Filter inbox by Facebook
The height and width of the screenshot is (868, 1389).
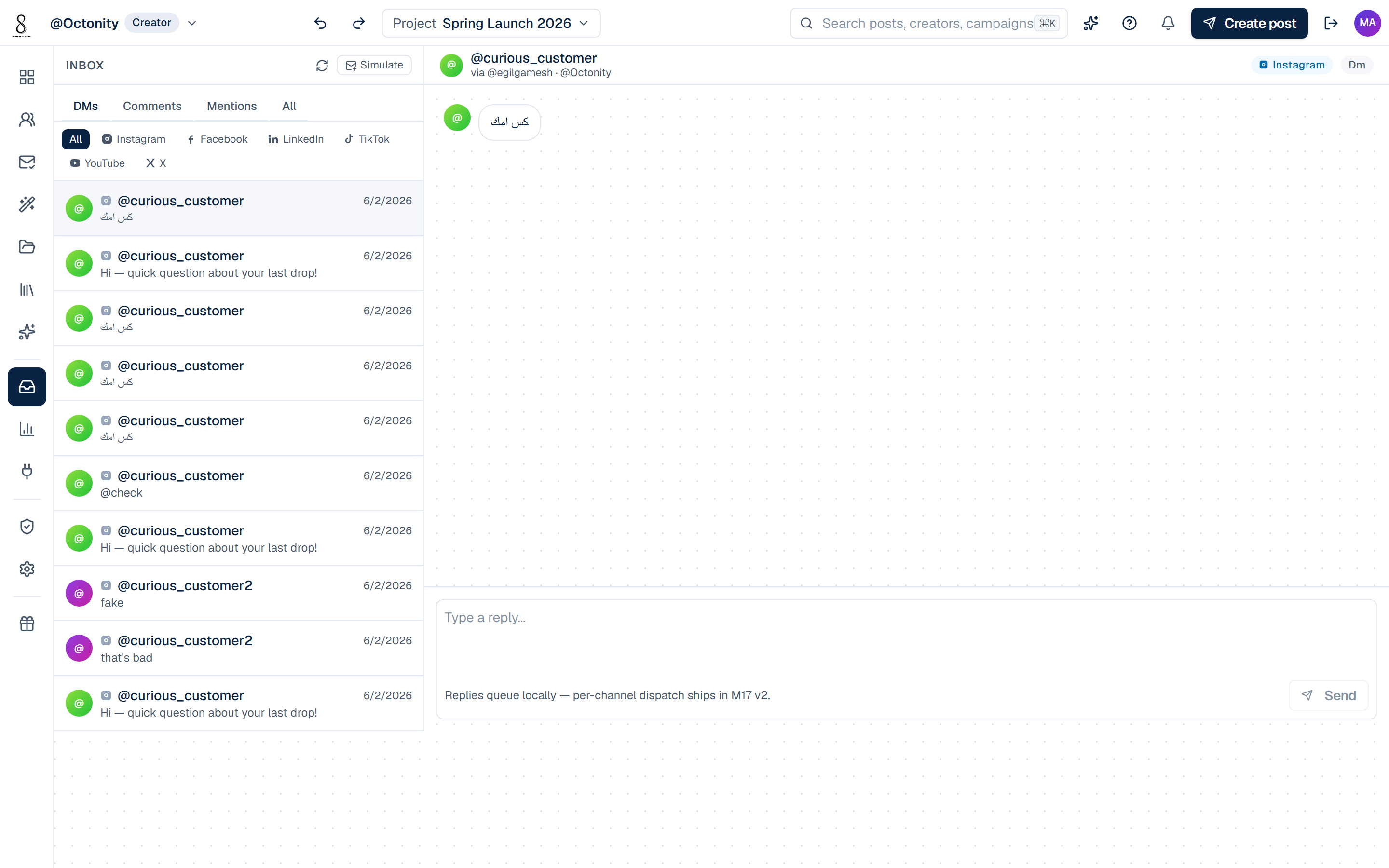click(x=218, y=139)
